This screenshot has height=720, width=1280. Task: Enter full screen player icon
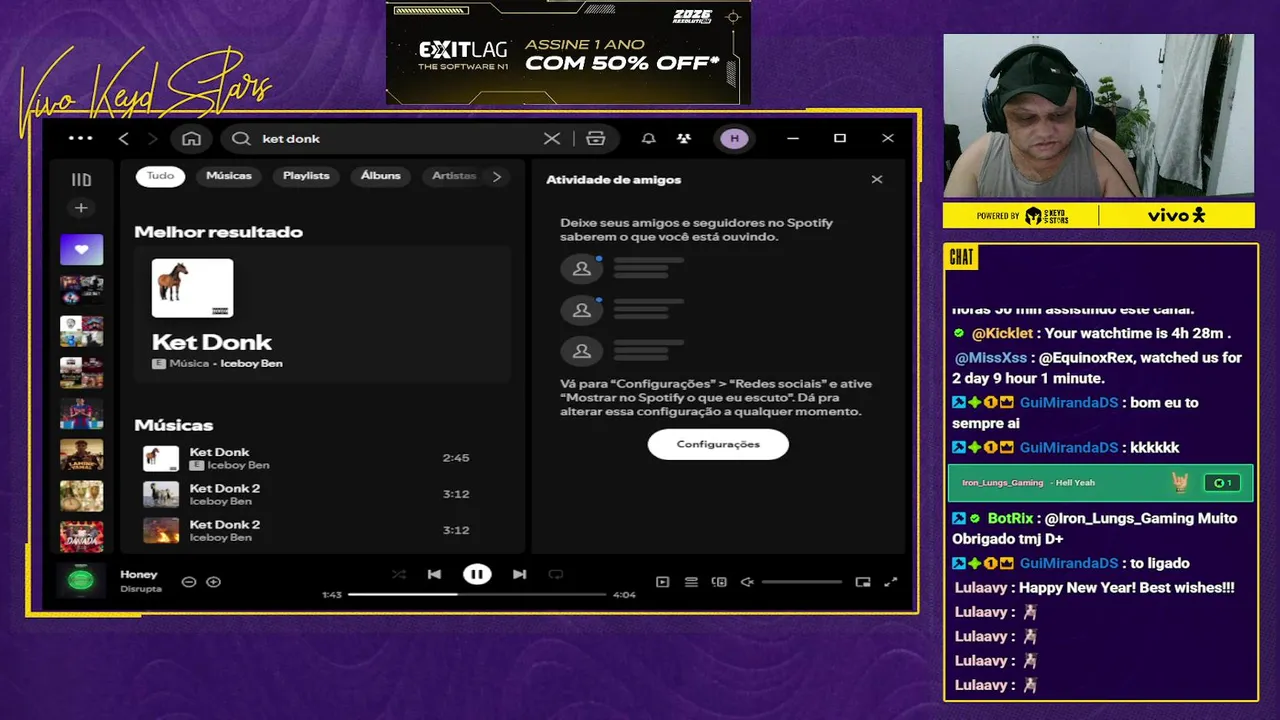coord(891,582)
